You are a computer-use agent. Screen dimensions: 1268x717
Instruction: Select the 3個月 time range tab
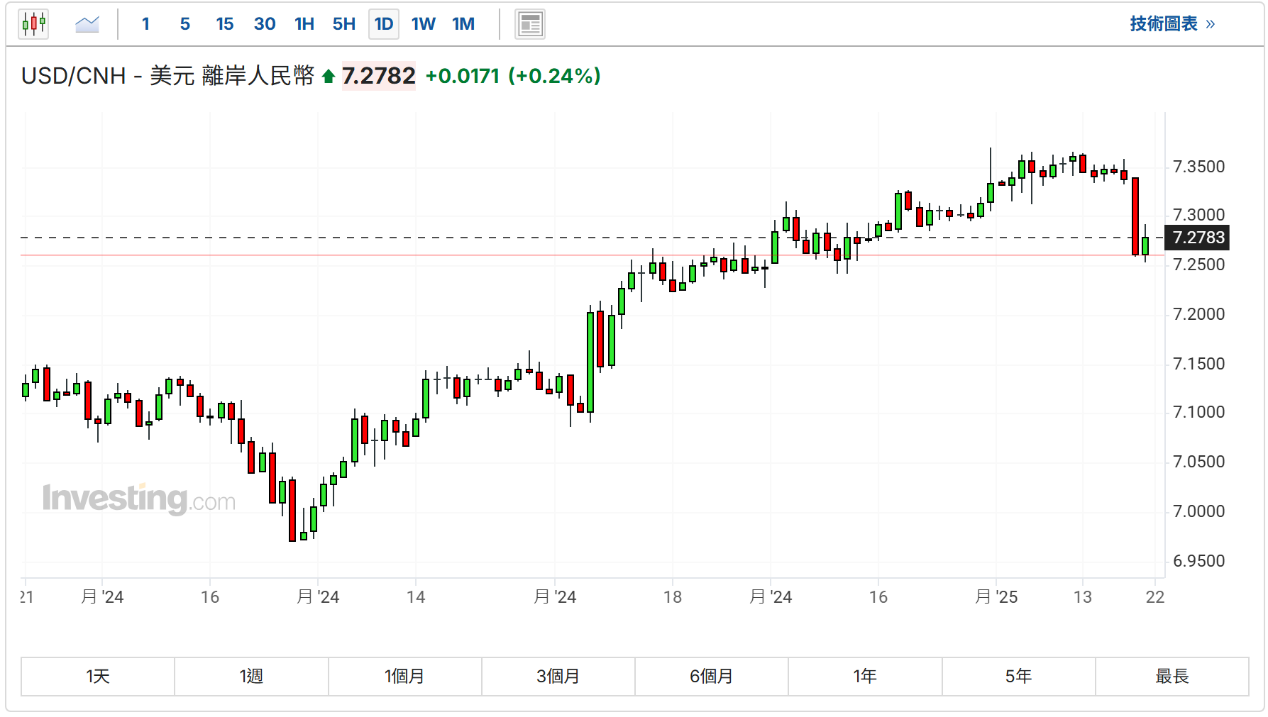click(558, 677)
